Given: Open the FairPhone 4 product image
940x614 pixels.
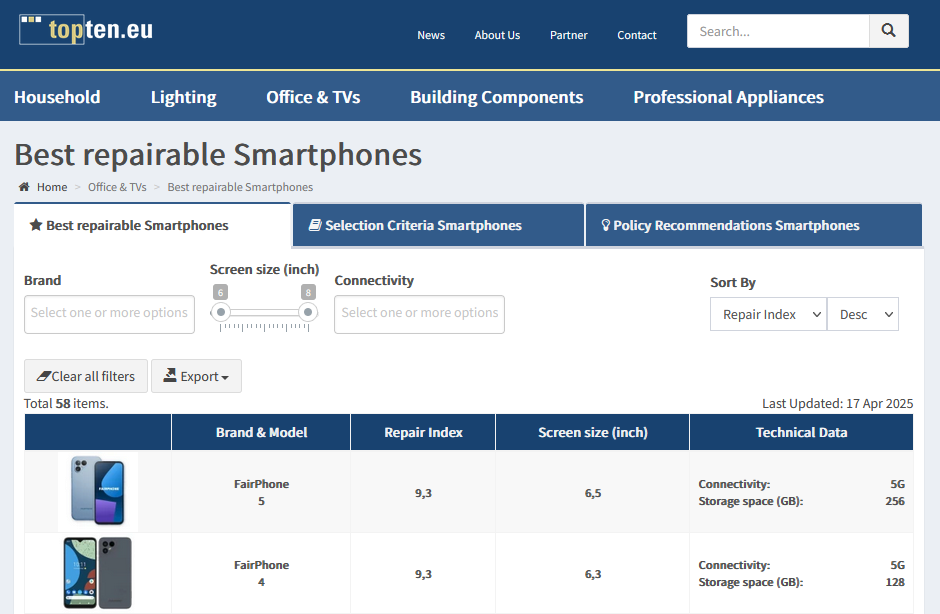Looking at the screenshot, I should 98,573.
